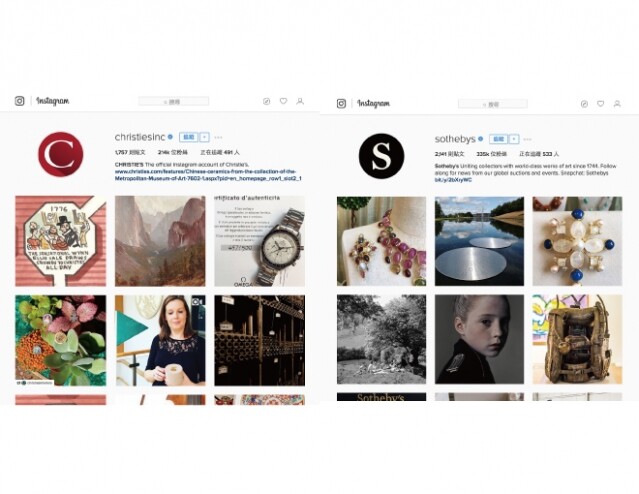The image size is (639, 494).
Task: Open the reflecting pool post thumbnail
Action: pyautogui.click(x=479, y=241)
